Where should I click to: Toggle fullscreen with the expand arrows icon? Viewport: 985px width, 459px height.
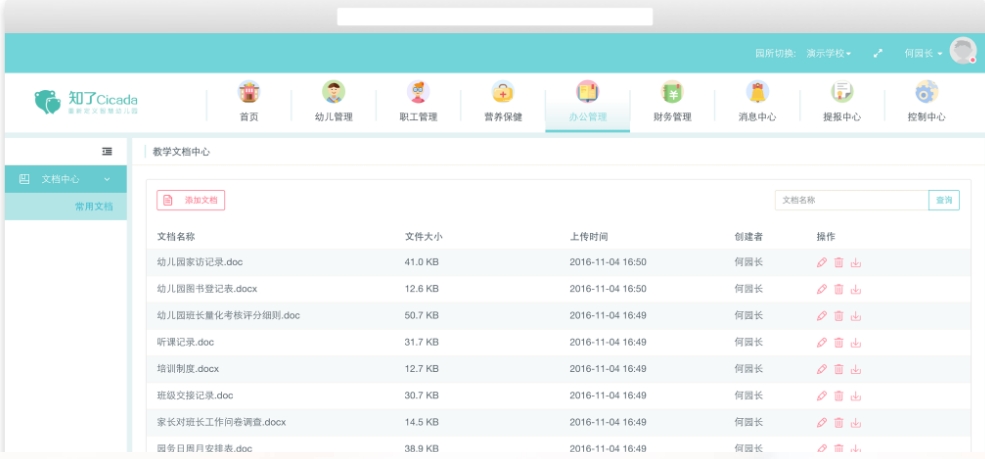pyautogui.click(x=878, y=53)
